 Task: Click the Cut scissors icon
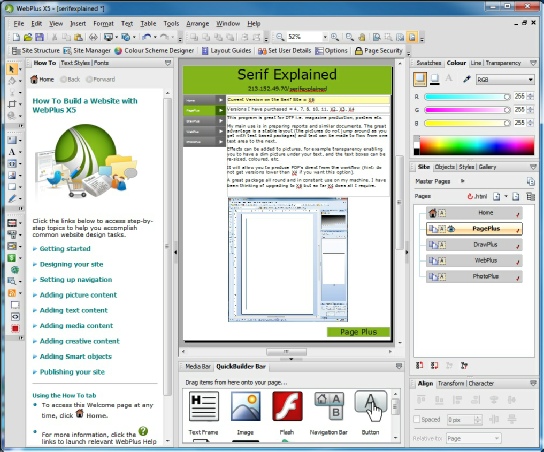[54, 37]
